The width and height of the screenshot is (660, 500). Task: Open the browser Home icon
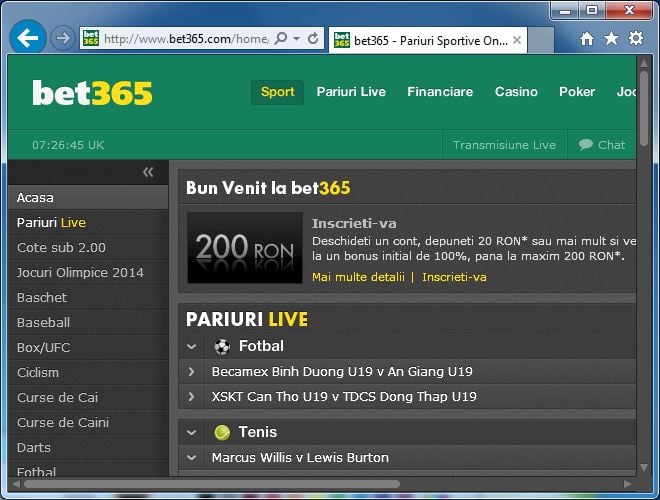point(587,39)
